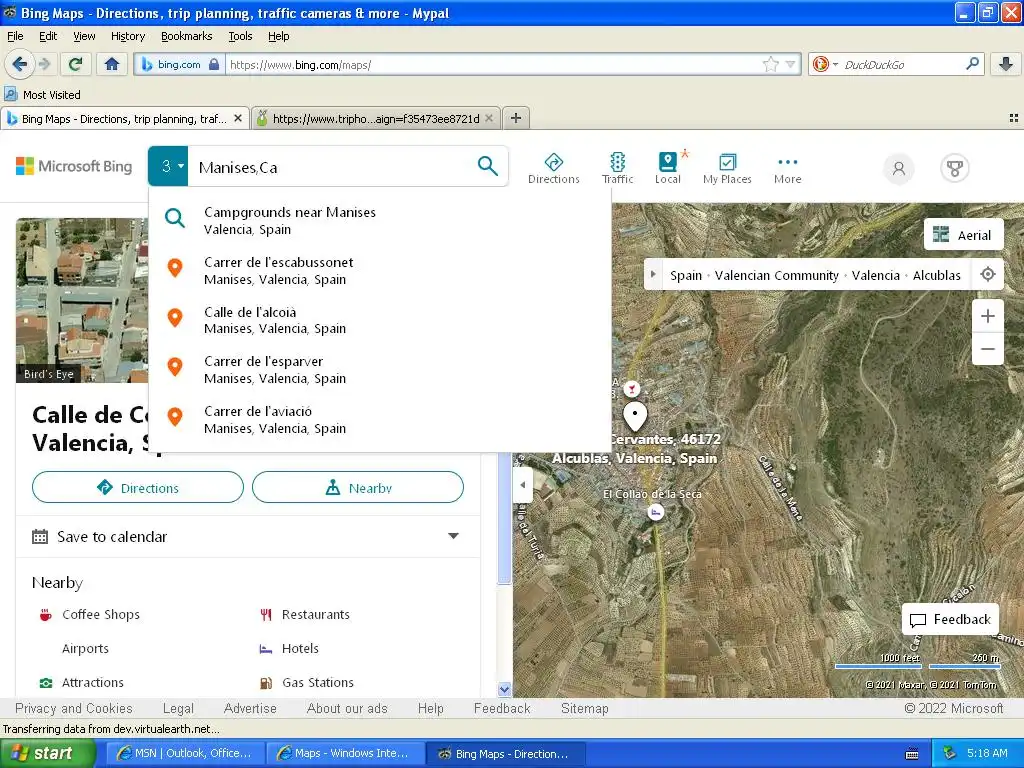Image resolution: width=1024 pixels, height=768 pixels.
Task: Click the search magnifier in Bing Maps box
Action: (487, 166)
